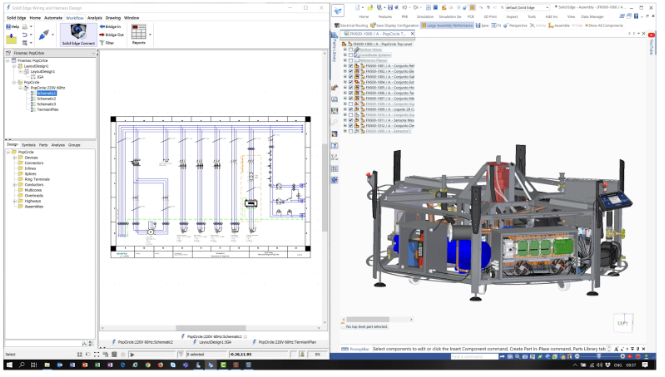This screenshot has height=377, width=665.
Task: Expand the FNS00-1007 assembly node
Action: 345,98
